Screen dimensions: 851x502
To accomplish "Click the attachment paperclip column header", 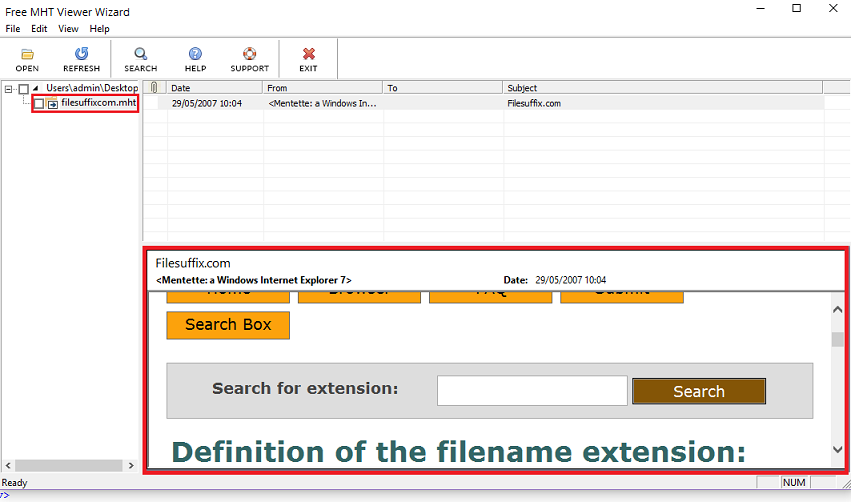I will (x=154, y=87).
